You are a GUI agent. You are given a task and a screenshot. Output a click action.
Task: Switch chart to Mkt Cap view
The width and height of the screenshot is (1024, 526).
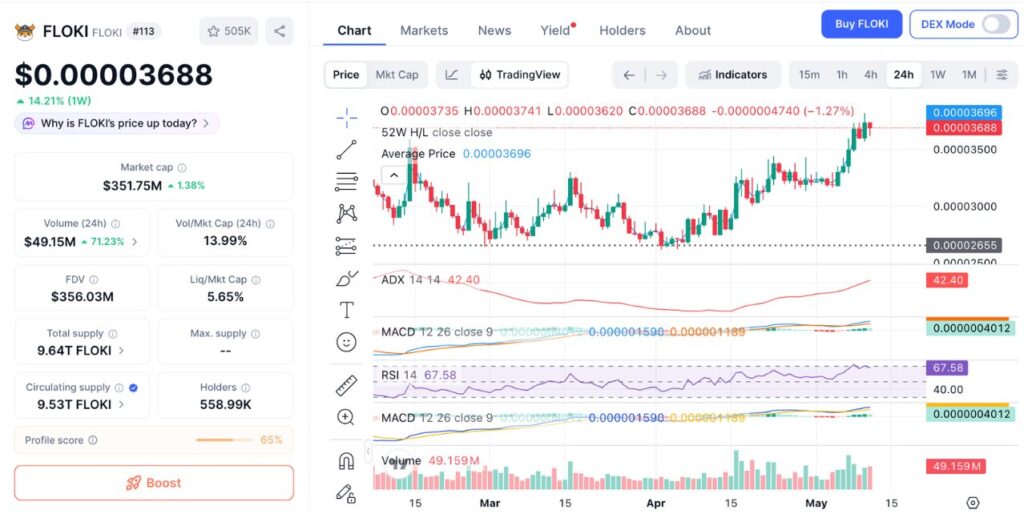point(397,75)
